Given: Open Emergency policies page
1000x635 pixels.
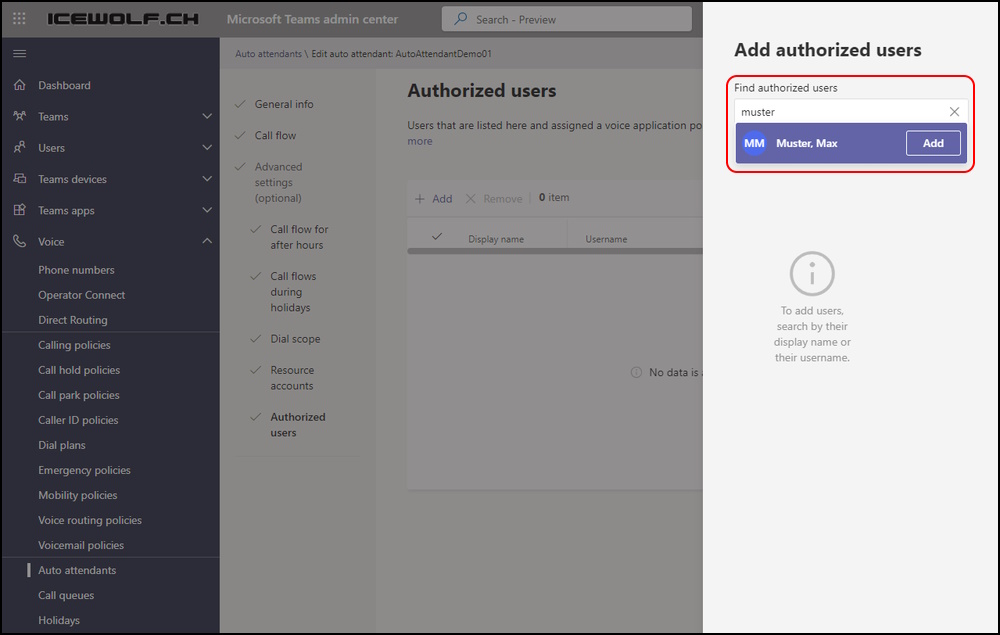Looking at the screenshot, I should (84, 470).
